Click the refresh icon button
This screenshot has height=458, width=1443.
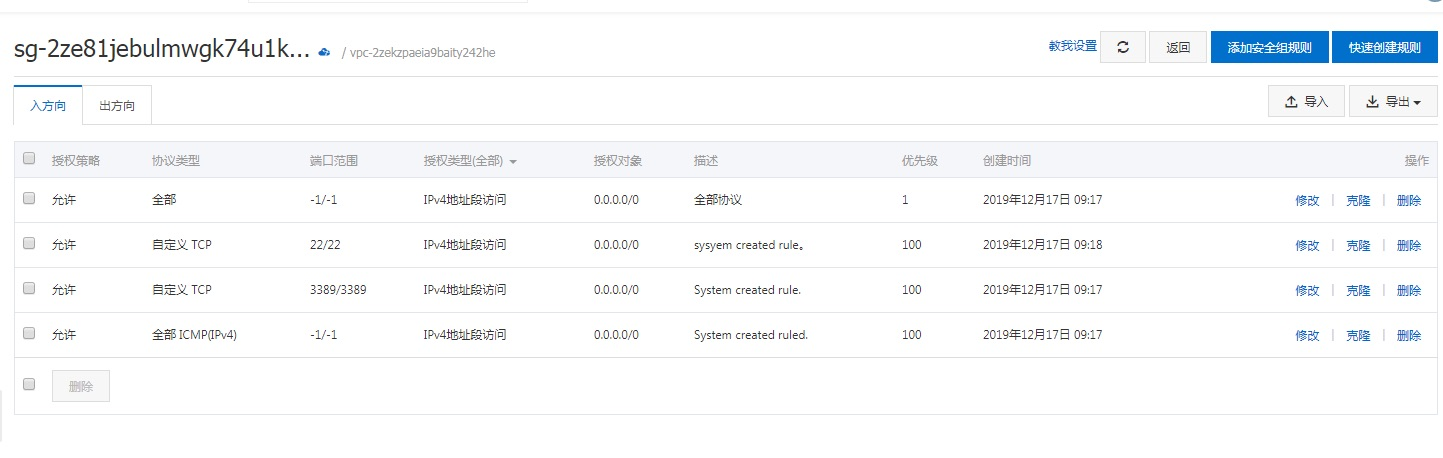coord(1123,47)
